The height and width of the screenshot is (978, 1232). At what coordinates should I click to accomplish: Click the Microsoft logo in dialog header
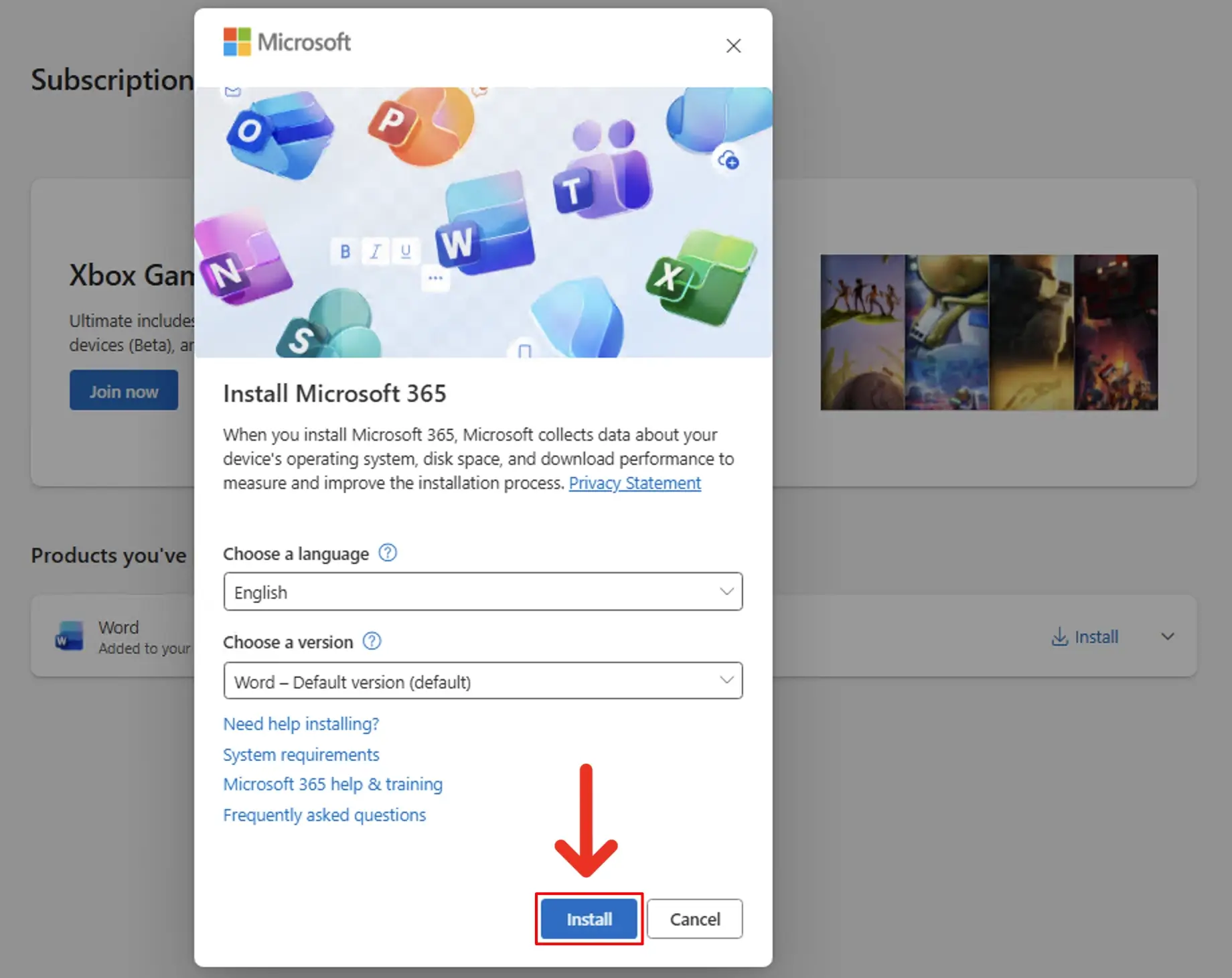[287, 42]
